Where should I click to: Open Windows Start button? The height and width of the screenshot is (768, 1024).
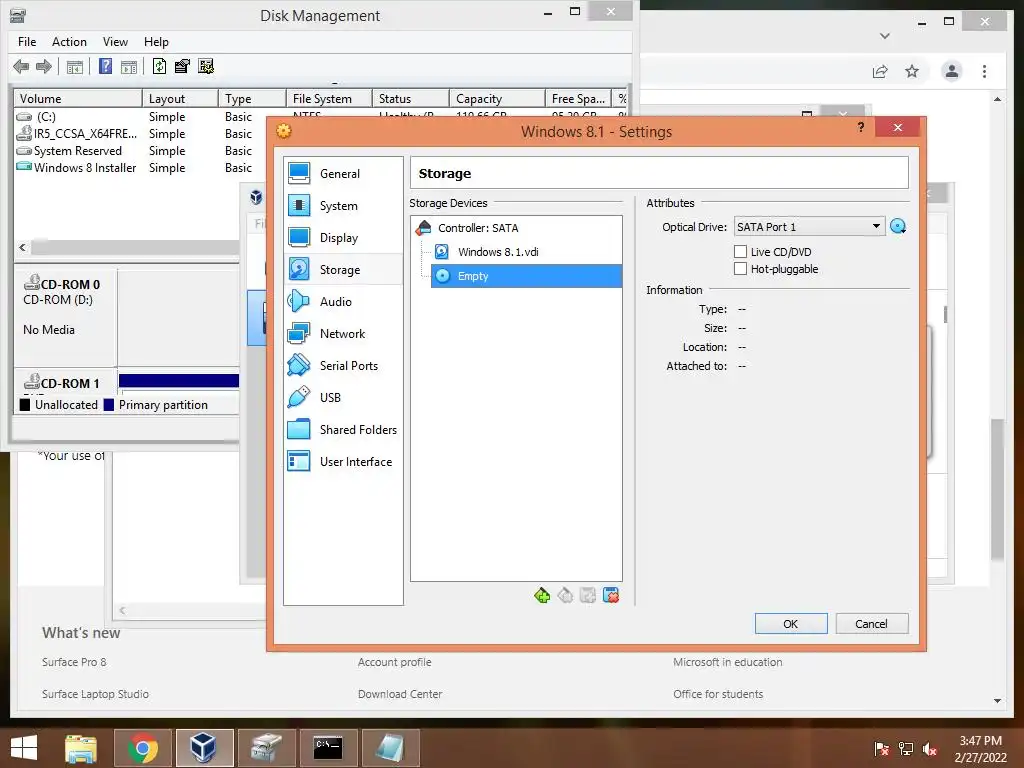[x=24, y=748]
